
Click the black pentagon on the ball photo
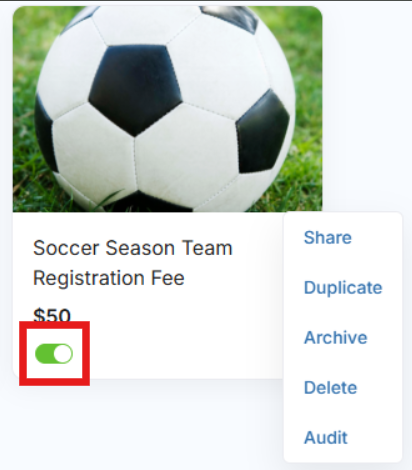(136, 90)
